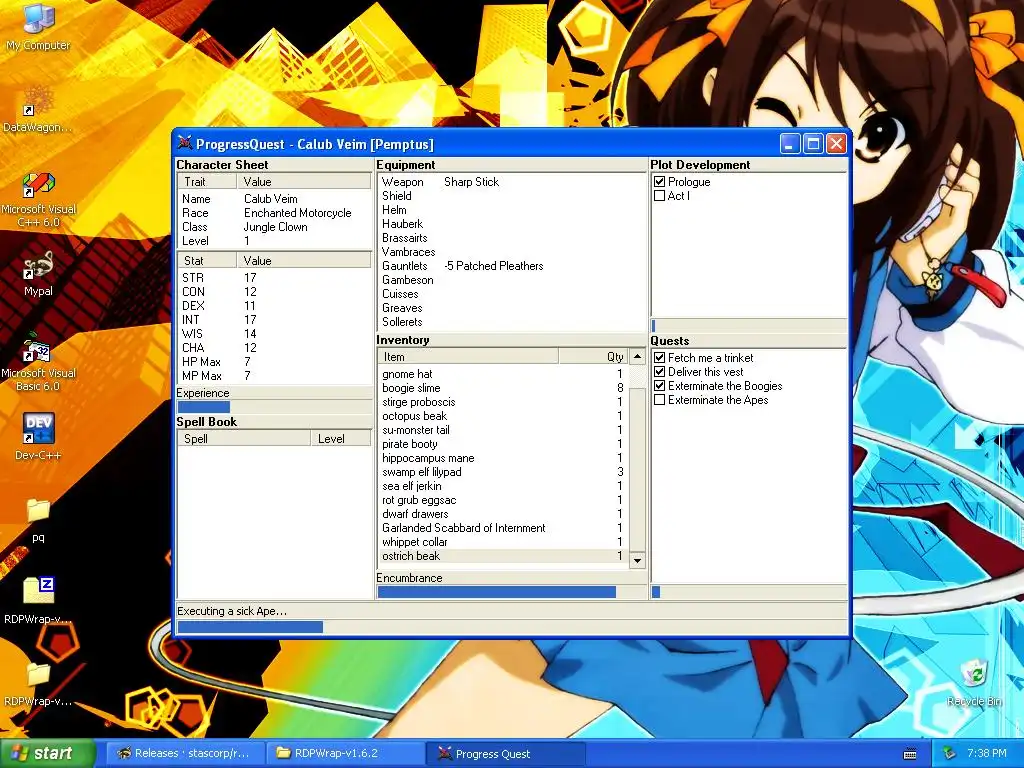Toggle the Deliver this vest checkbox

tap(660, 372)
